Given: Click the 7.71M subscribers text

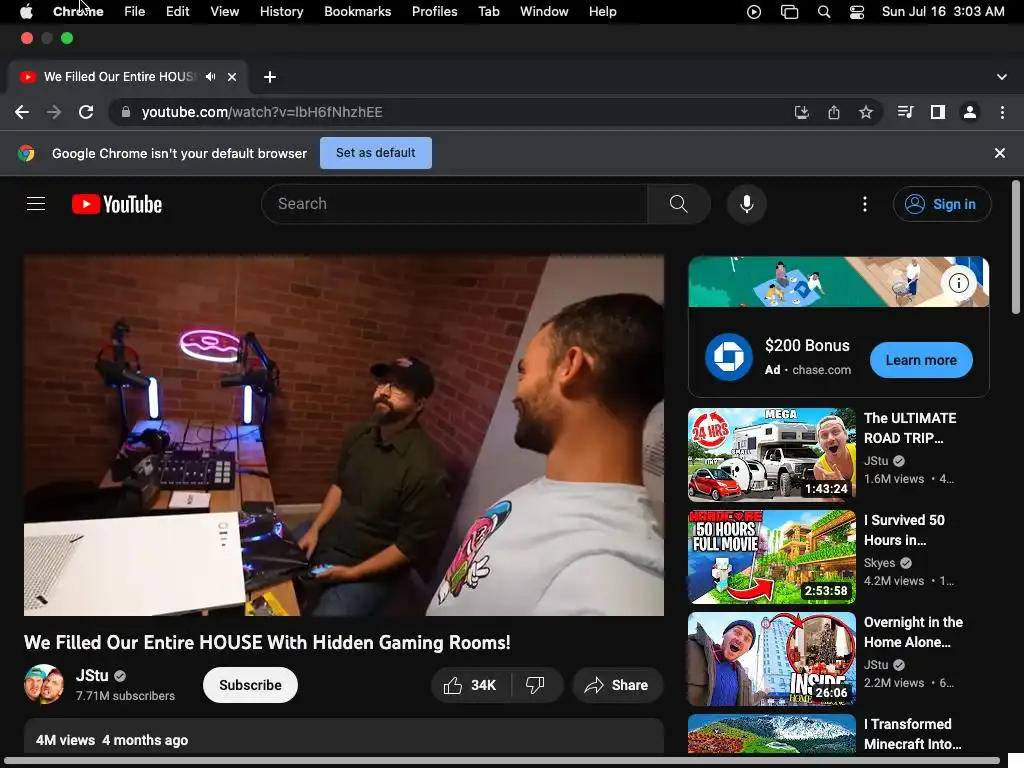Looking at the screenshot, I should (x=125, y=696).
